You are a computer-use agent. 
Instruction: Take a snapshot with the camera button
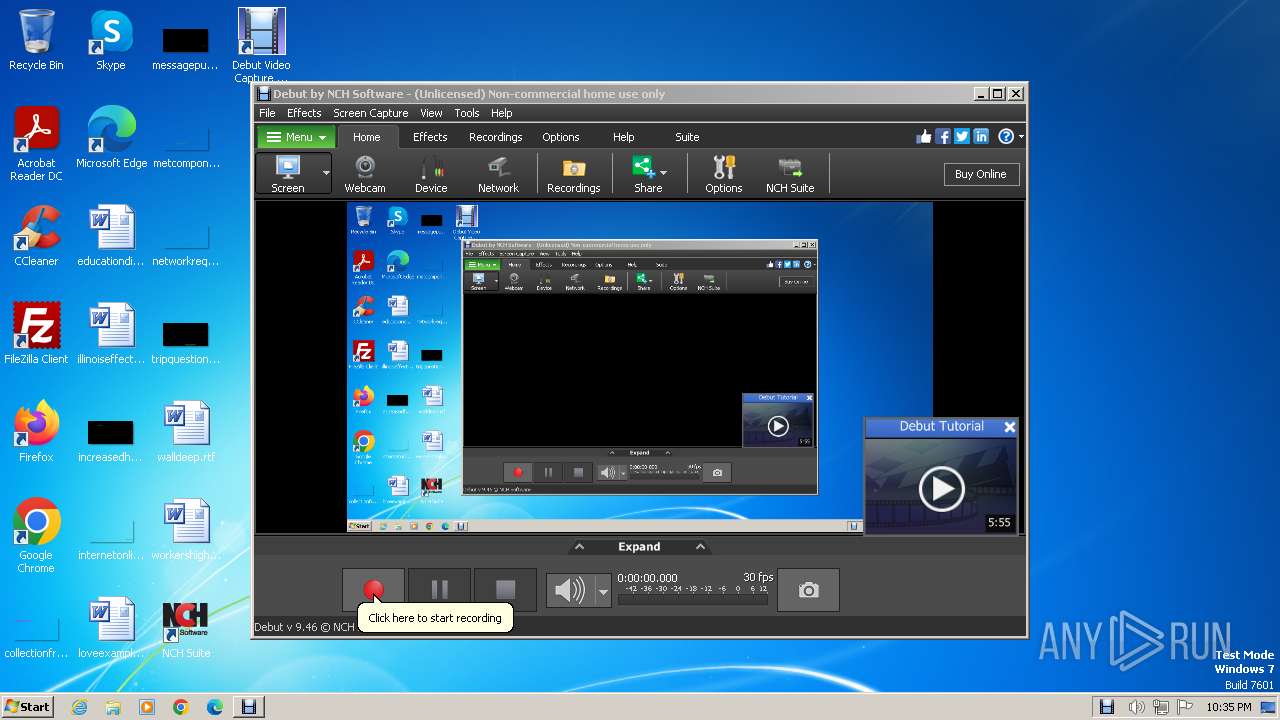click(x=808, y=590)
